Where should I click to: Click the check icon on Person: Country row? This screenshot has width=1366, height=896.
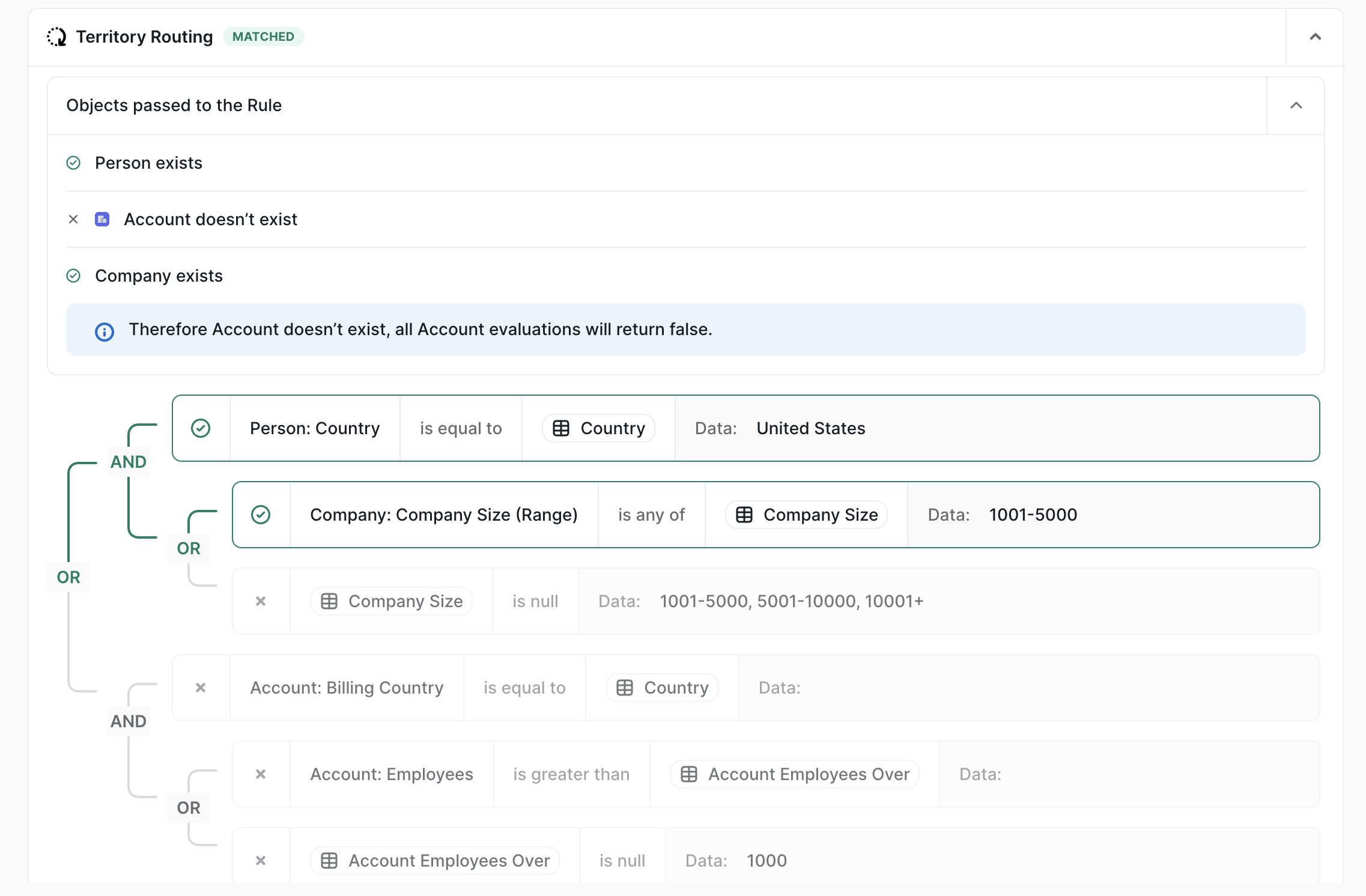[x=201, y=428]
